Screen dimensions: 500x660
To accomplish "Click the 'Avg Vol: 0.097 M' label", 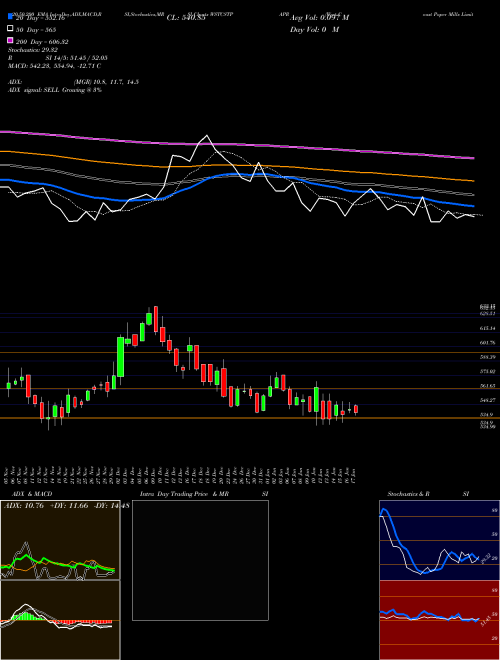I will click(319, 18).
